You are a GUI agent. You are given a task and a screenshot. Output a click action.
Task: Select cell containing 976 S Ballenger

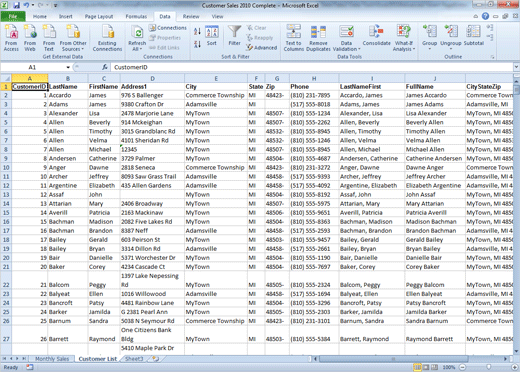pos(152,95)
